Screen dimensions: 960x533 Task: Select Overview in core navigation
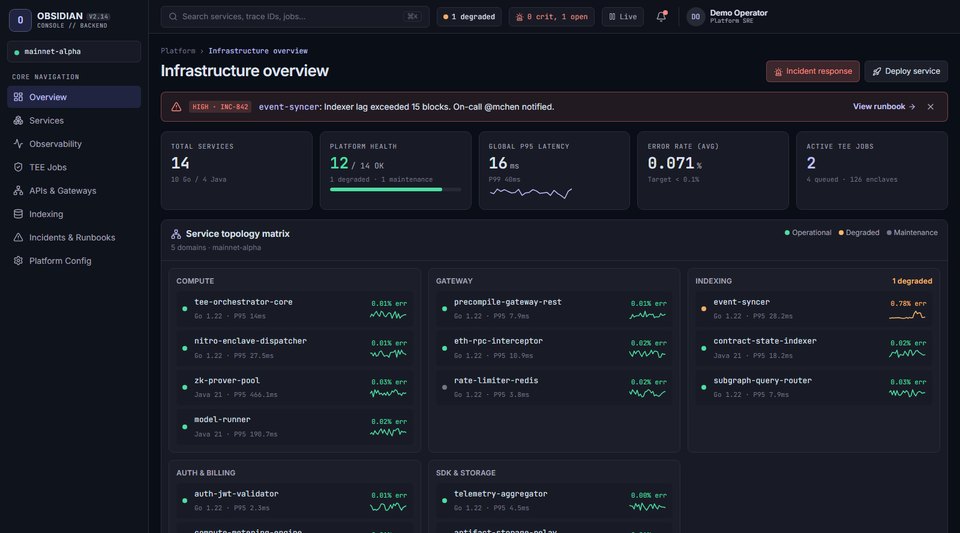click(x=74, y=97)
